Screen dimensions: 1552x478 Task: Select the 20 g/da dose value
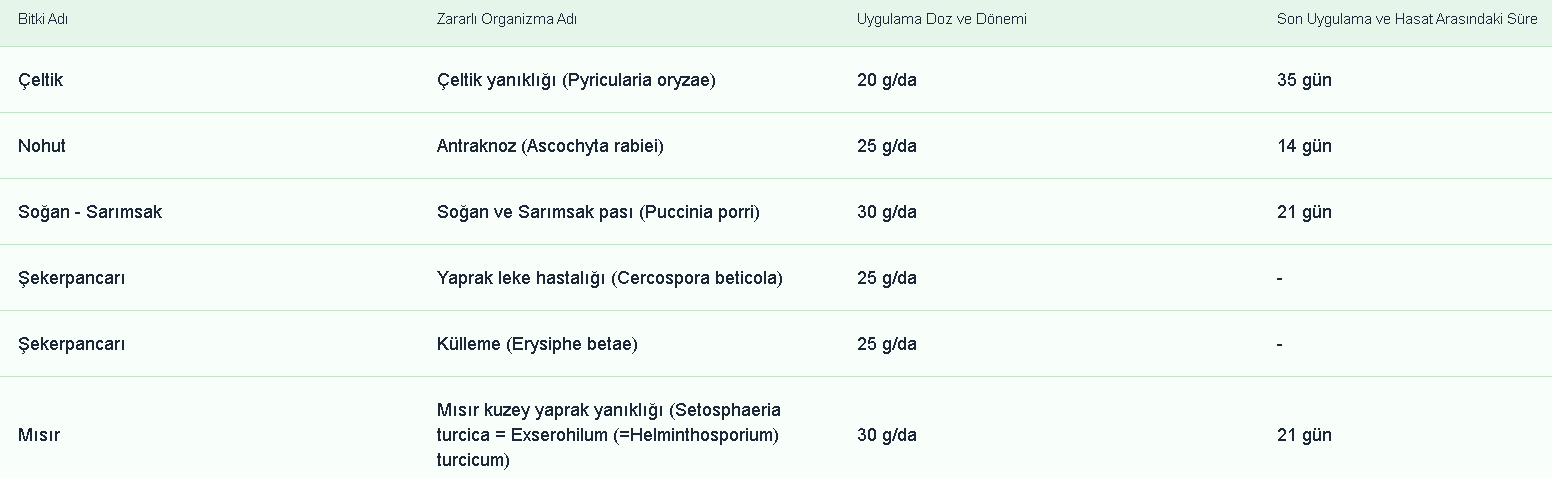886,80
